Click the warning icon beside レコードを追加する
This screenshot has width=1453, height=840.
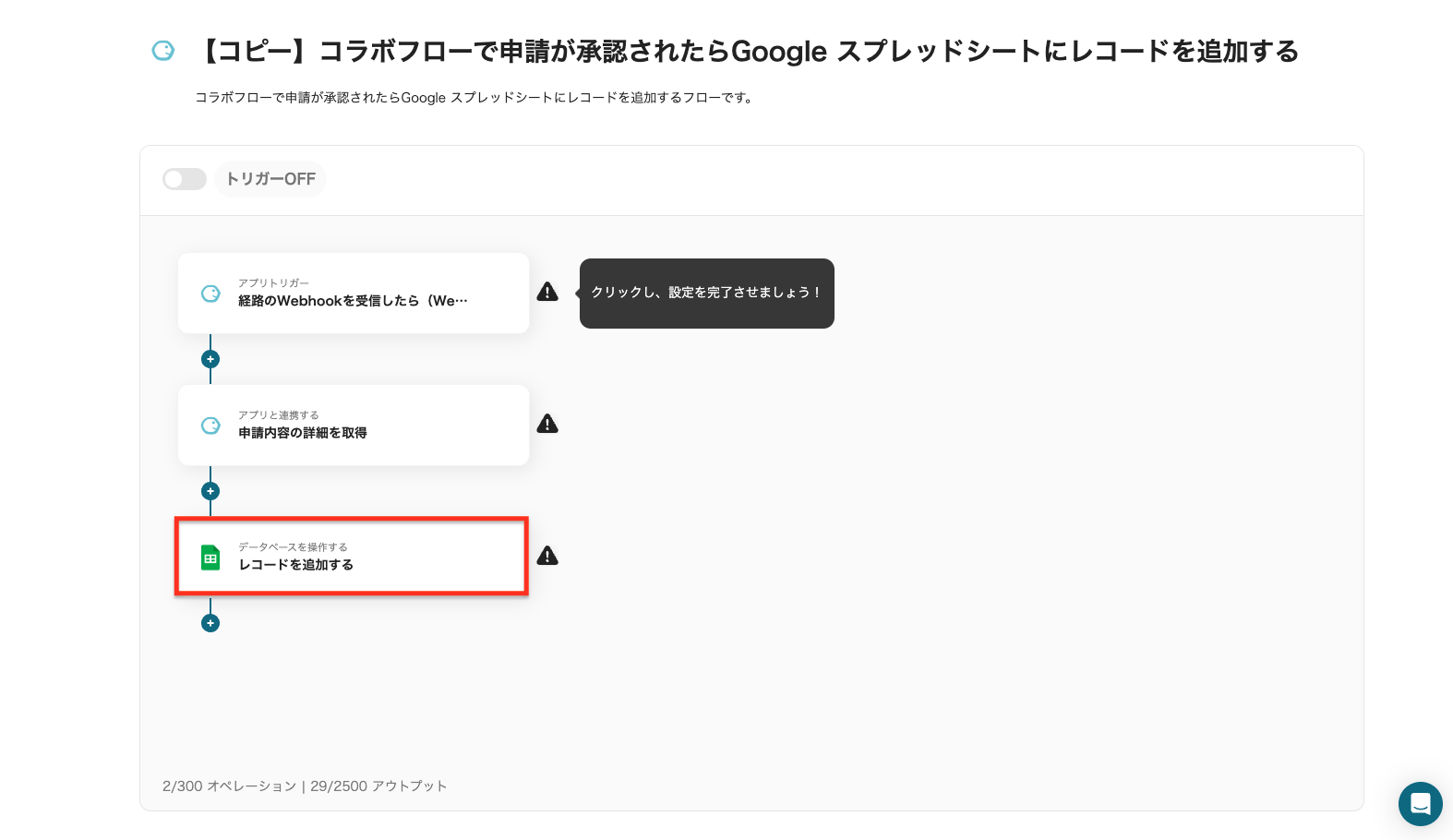[x=547, y=556]
